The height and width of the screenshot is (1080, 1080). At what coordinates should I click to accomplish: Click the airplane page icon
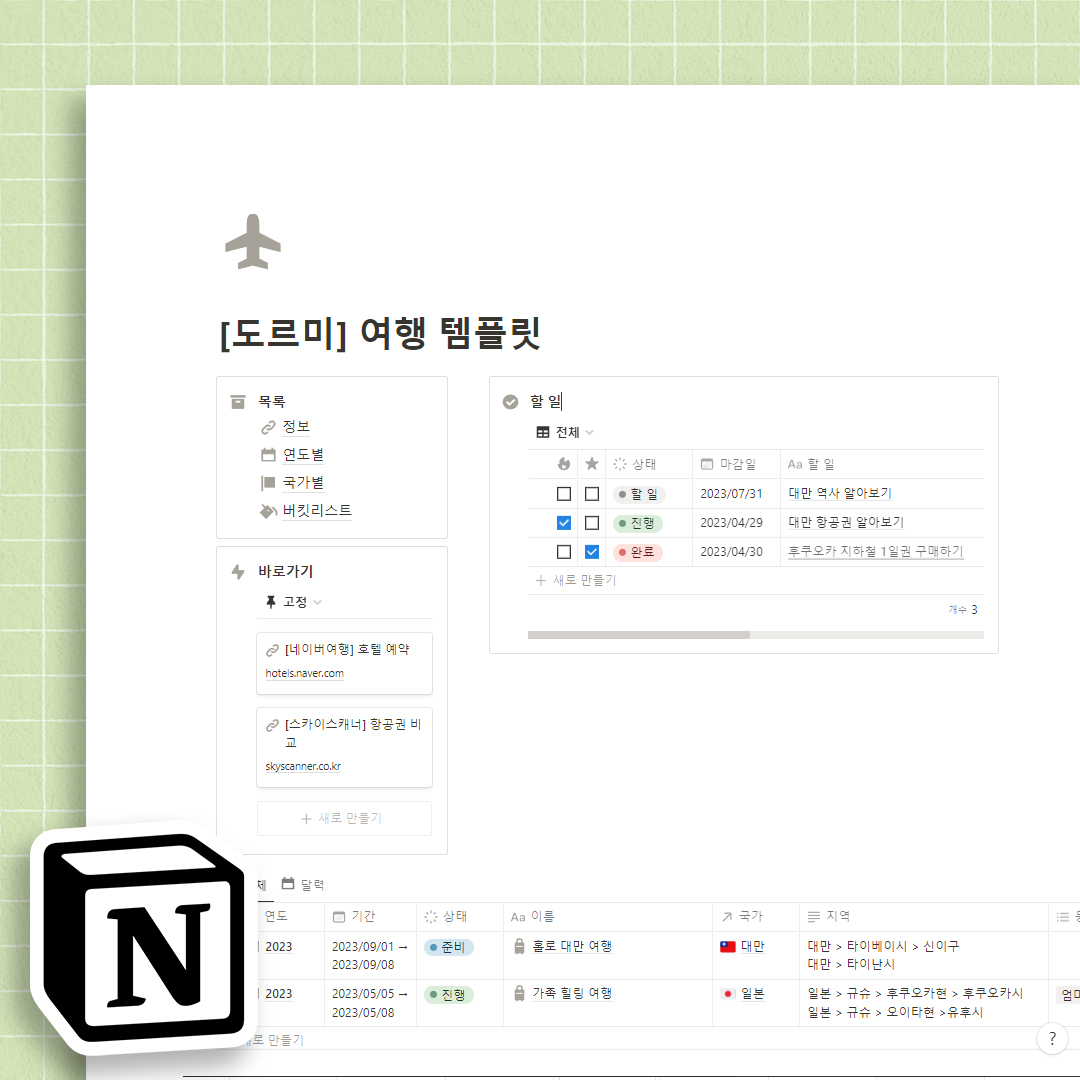[253, 242]
